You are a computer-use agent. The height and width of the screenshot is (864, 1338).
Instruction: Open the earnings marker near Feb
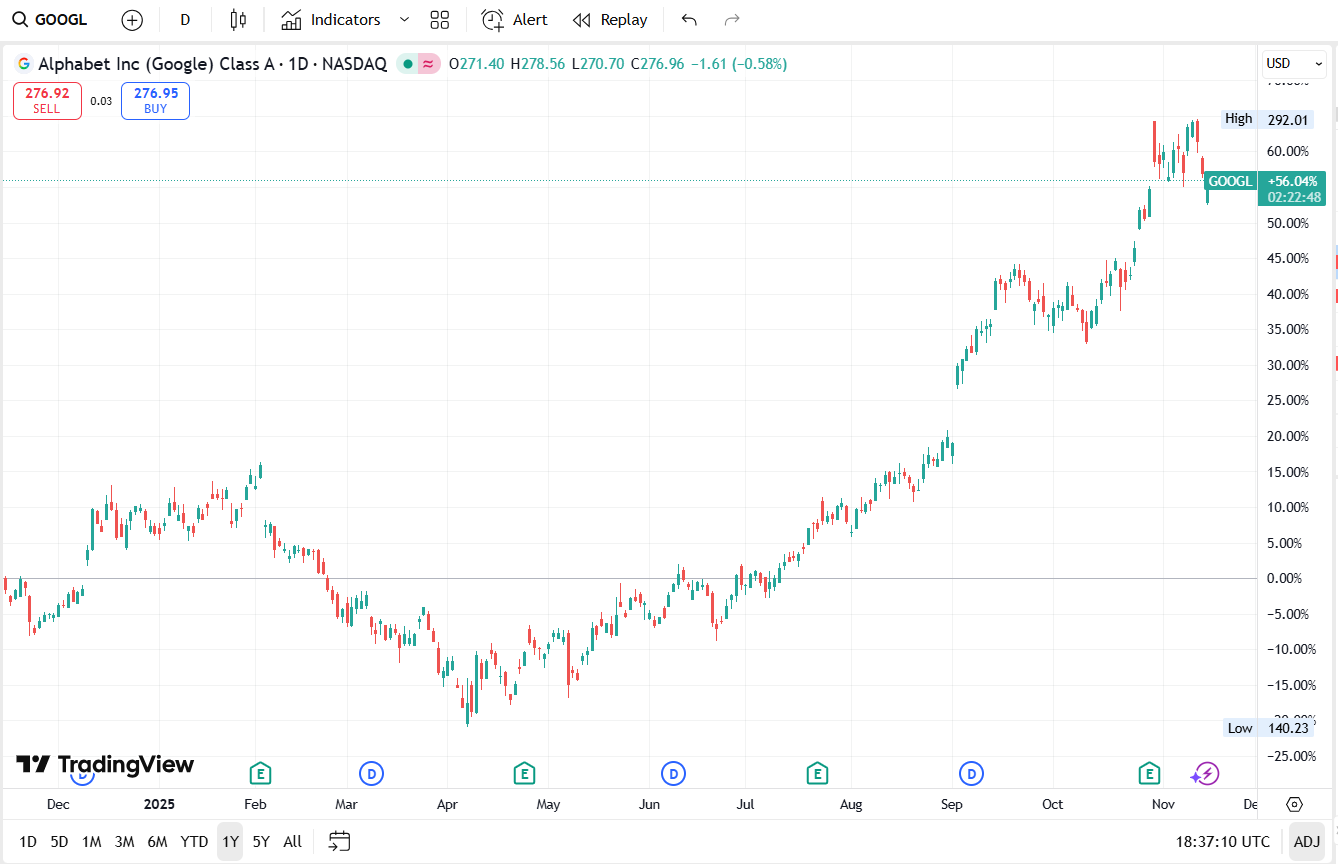point(260,773)
